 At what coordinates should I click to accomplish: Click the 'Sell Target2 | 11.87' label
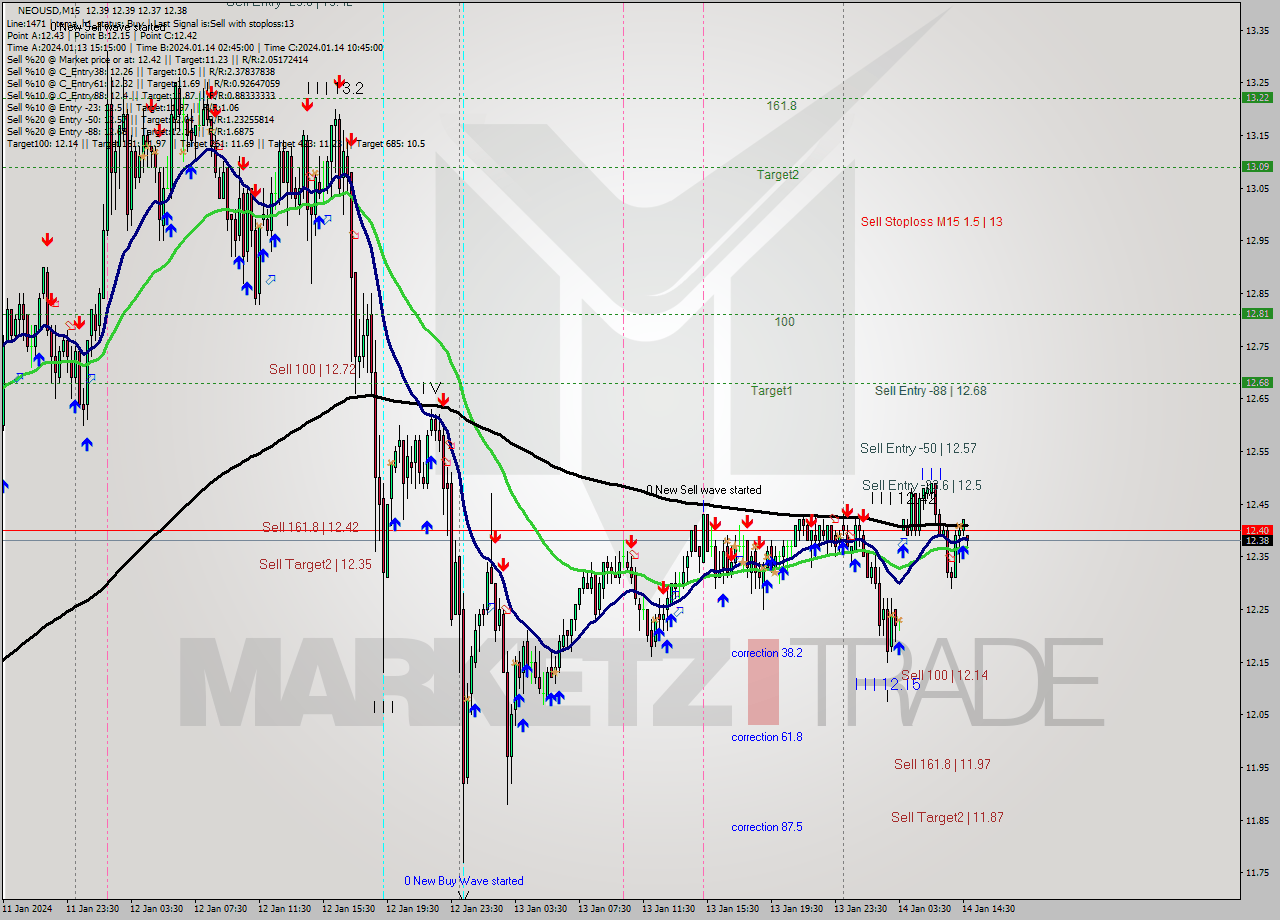[947, 818]
